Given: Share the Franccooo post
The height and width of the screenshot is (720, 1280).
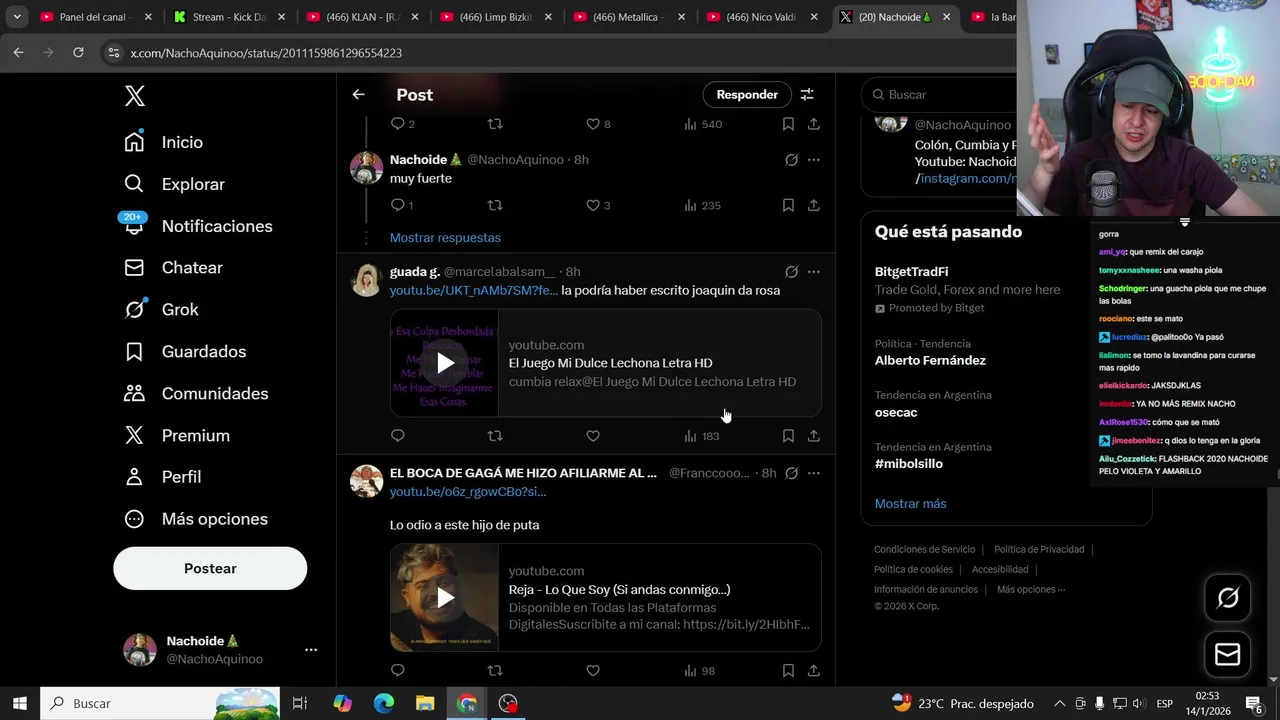Looking at the screenshot, I should (814, 671).
